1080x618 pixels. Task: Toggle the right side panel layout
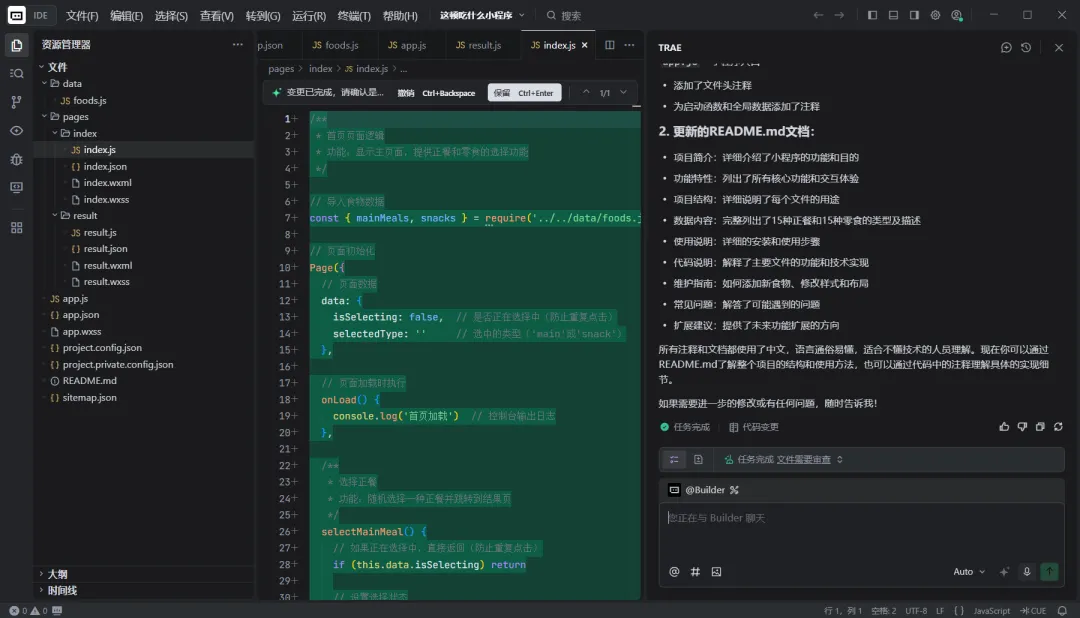[x=914, y=15]
